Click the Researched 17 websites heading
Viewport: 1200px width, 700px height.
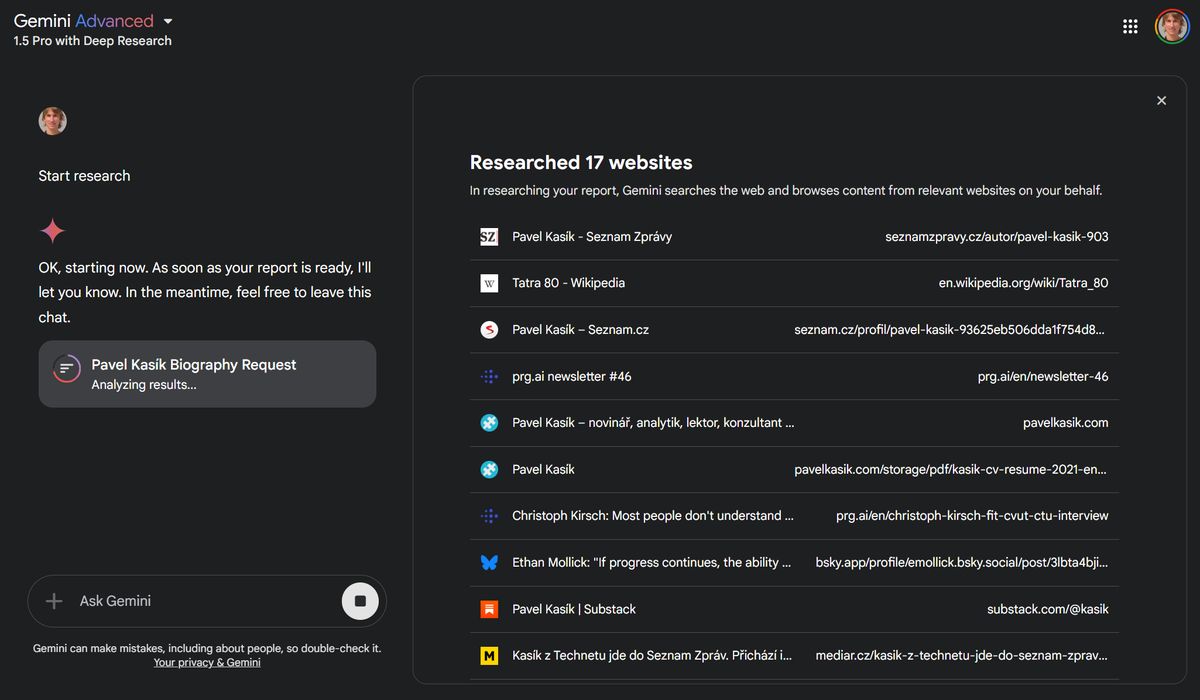click(581, 162)
